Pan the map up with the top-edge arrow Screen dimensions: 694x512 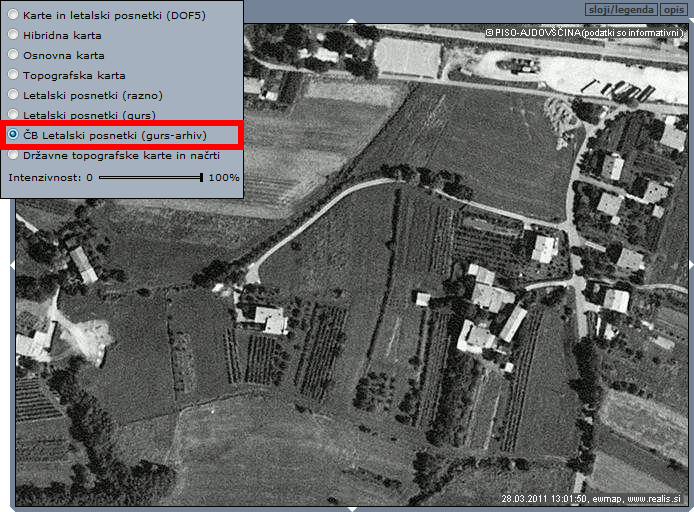pyautogui.click(x=350, y=20)
